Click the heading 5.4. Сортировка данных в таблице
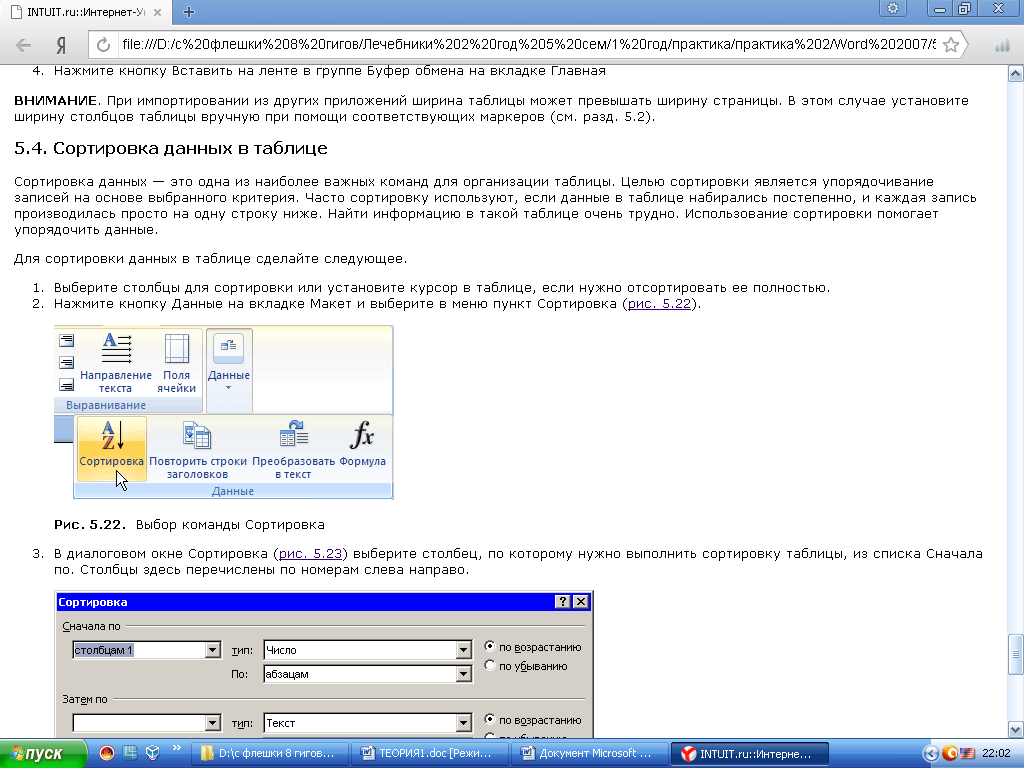1024x768 pixels. [171, 148]
